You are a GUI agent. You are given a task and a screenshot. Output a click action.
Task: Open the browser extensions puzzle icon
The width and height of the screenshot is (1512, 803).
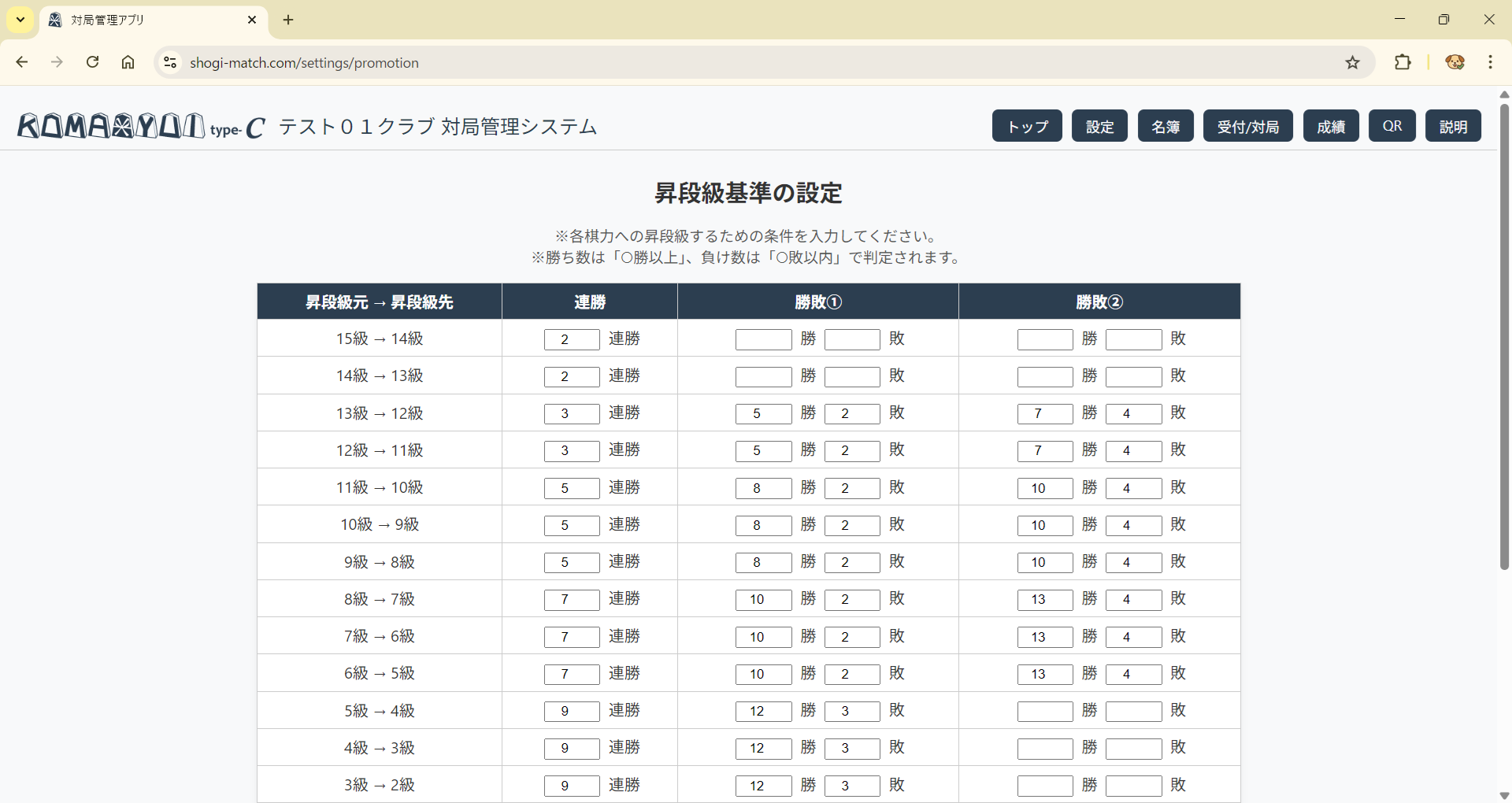point(1403,63)
